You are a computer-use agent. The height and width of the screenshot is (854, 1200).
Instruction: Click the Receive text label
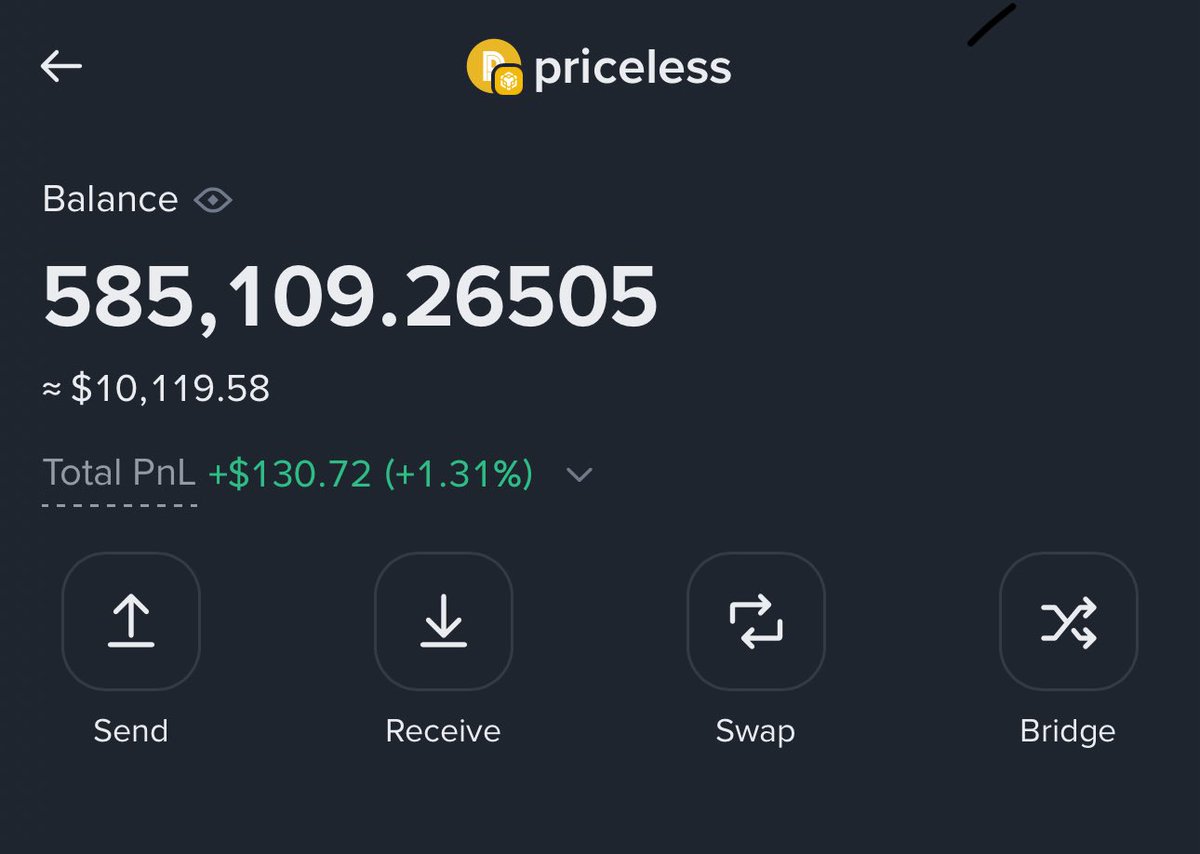click(x=443, y=731)
